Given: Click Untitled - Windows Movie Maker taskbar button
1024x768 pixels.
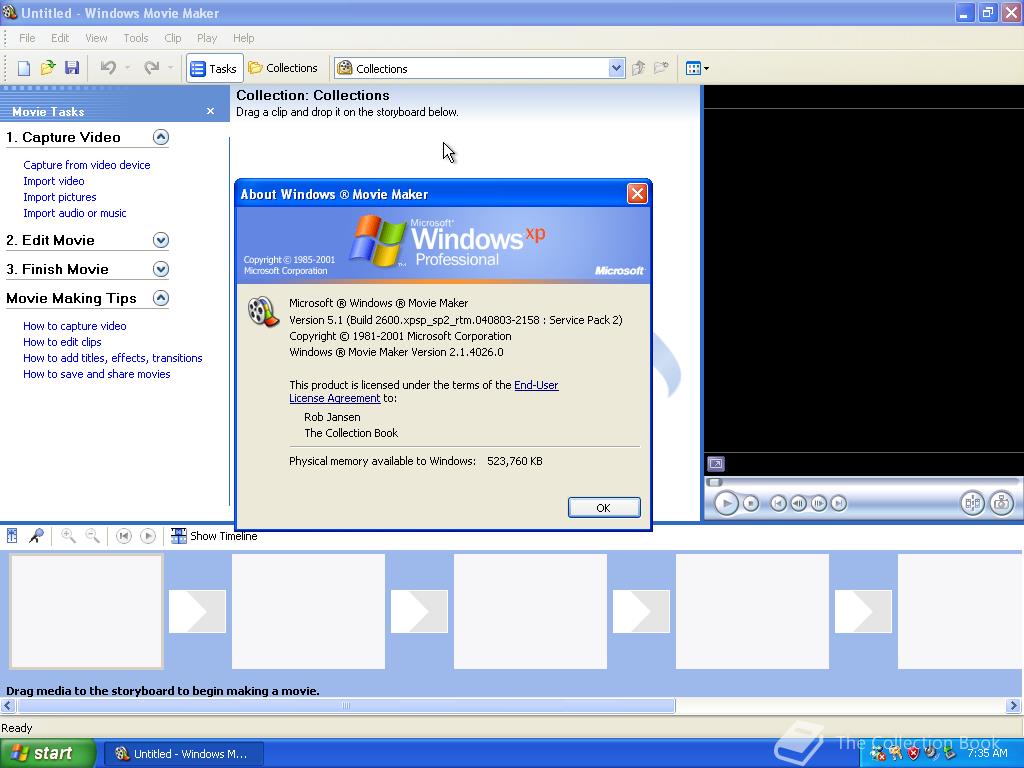Looking at the screenshot, I should pos(184,754).
